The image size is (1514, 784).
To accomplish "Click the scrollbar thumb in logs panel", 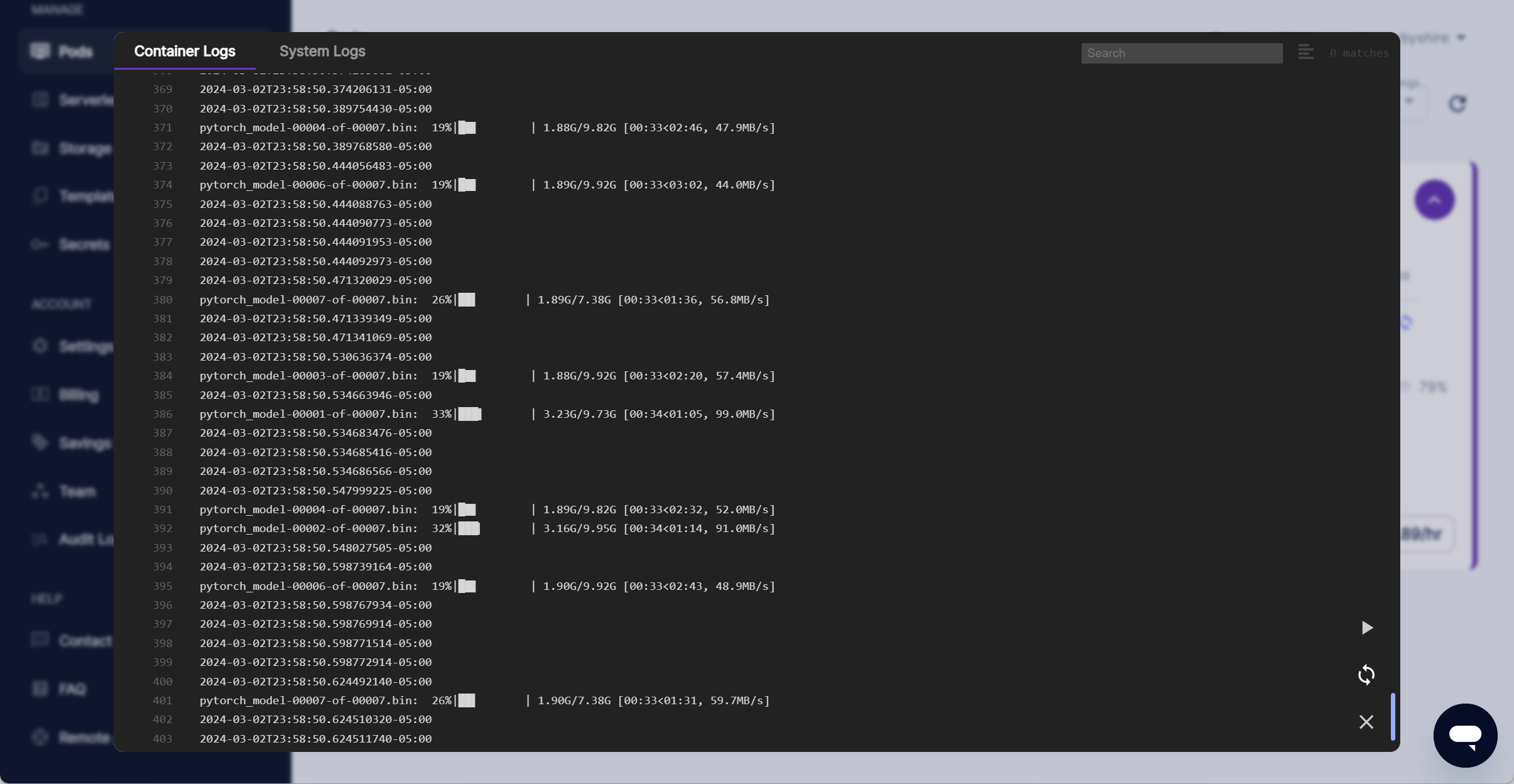I will coord(1393,717).
